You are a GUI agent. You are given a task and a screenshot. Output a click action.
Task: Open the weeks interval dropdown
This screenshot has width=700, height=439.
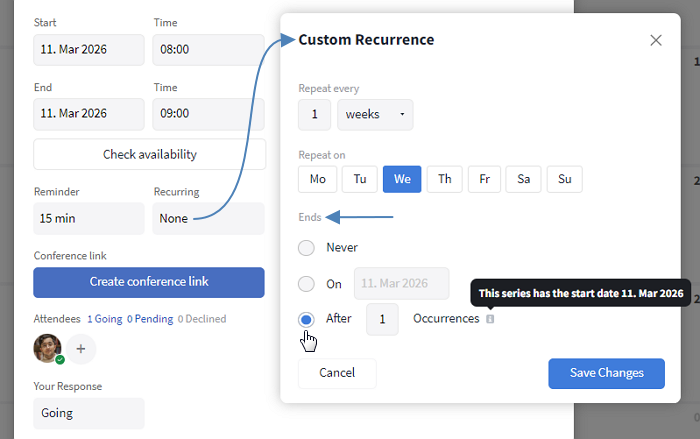tap(375, 115)
